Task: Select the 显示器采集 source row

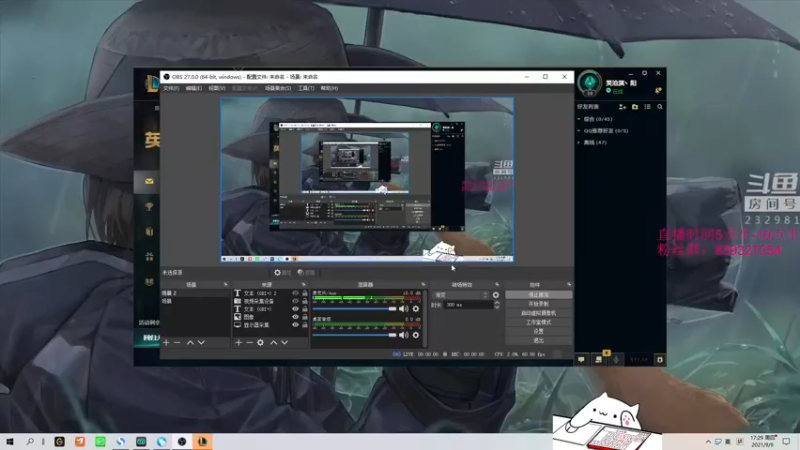Action: click(x=270, y=324)
